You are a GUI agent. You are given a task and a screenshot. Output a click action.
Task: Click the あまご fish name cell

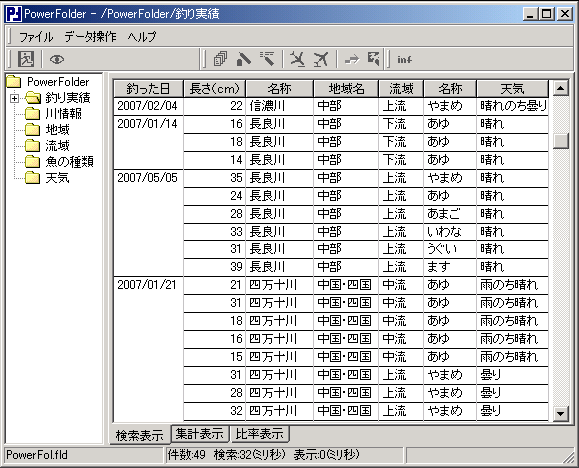tap(450, 214)
